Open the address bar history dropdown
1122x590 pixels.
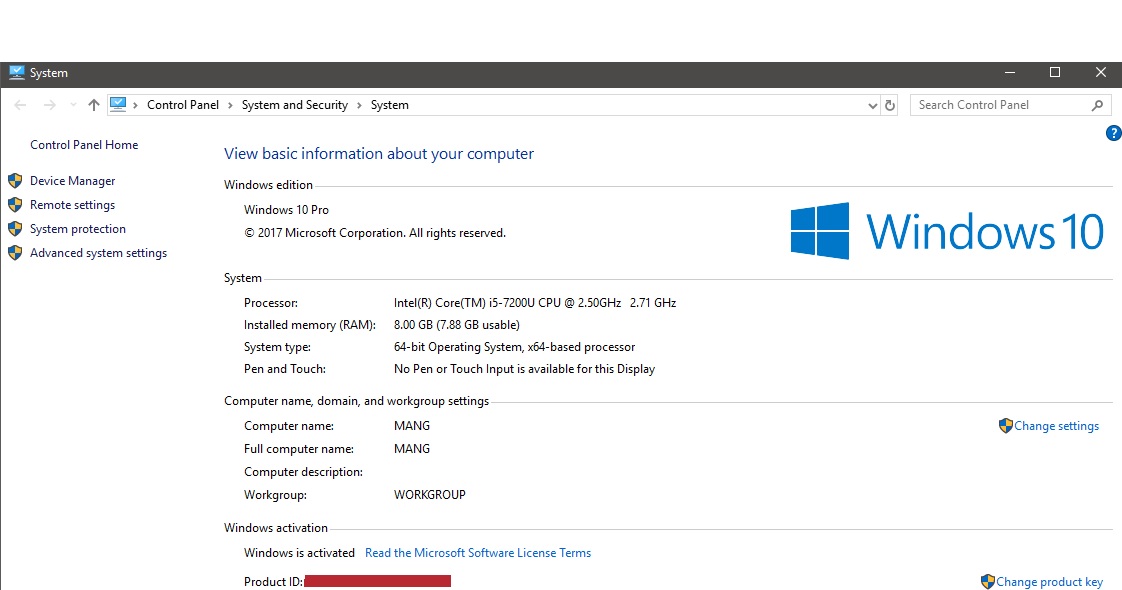tap(872, 105)
